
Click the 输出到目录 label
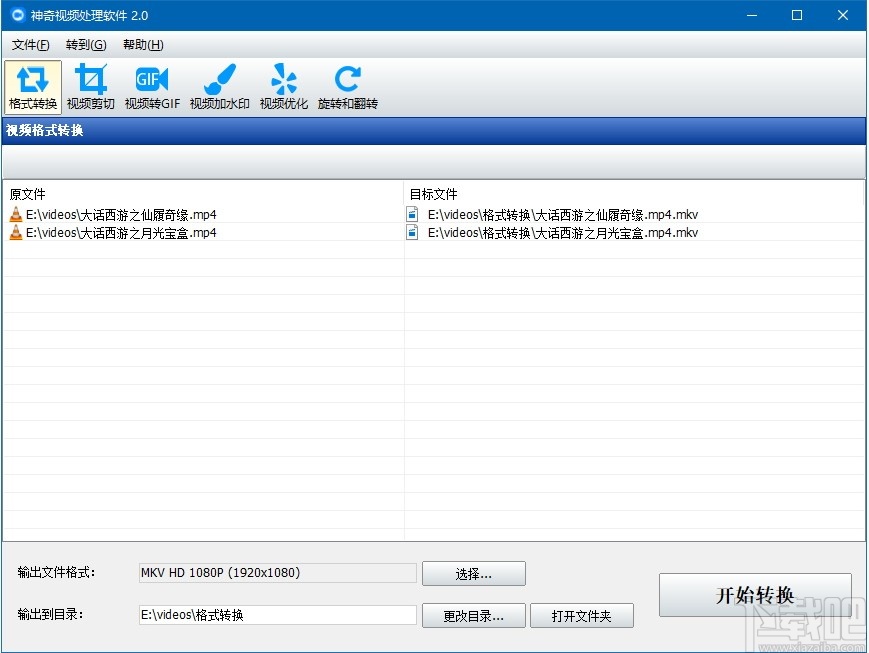pos(50,614)
